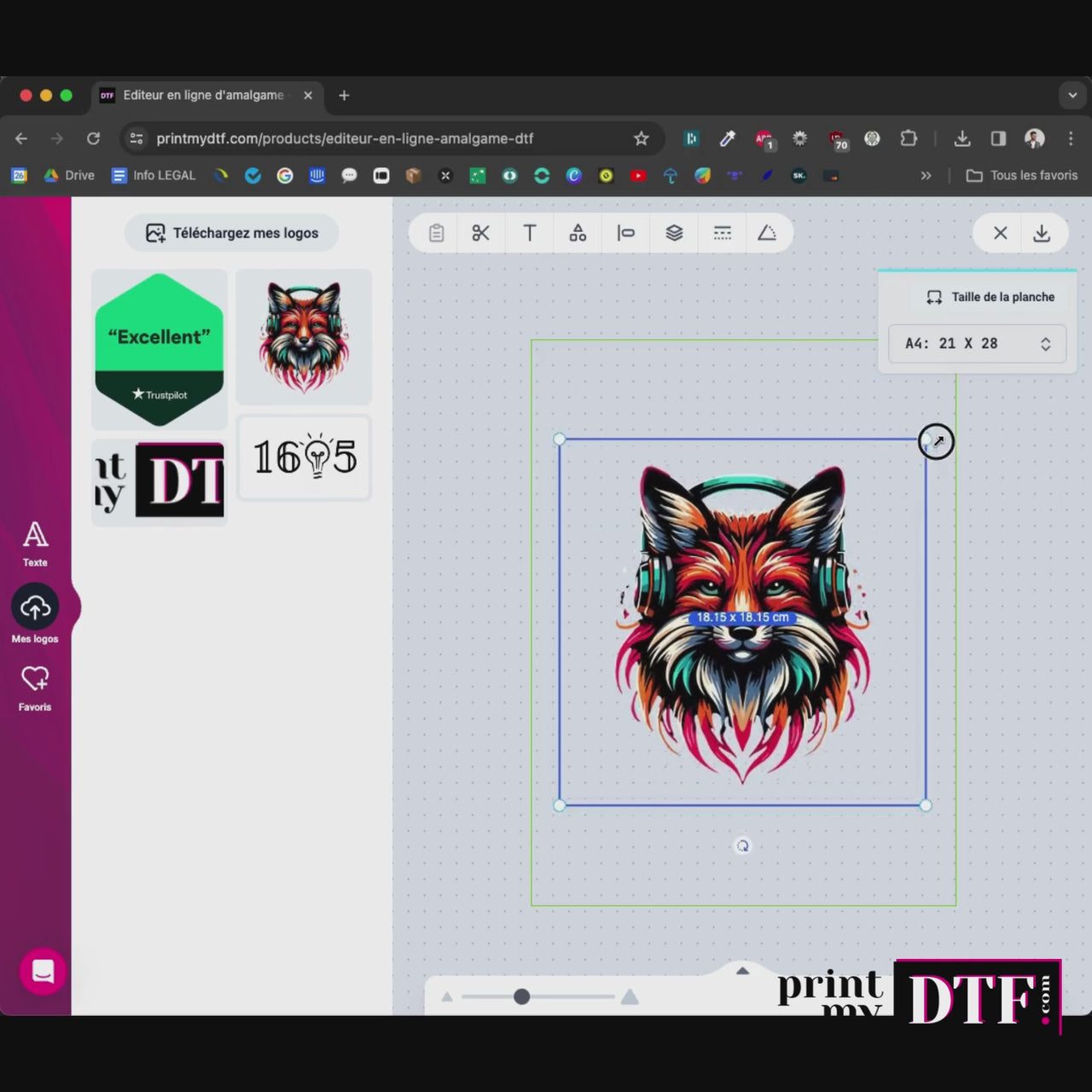The width and height of the screenshot is (1092, 1092).
Task: Click the rotate handle below the fox
Action: [742, 845]
